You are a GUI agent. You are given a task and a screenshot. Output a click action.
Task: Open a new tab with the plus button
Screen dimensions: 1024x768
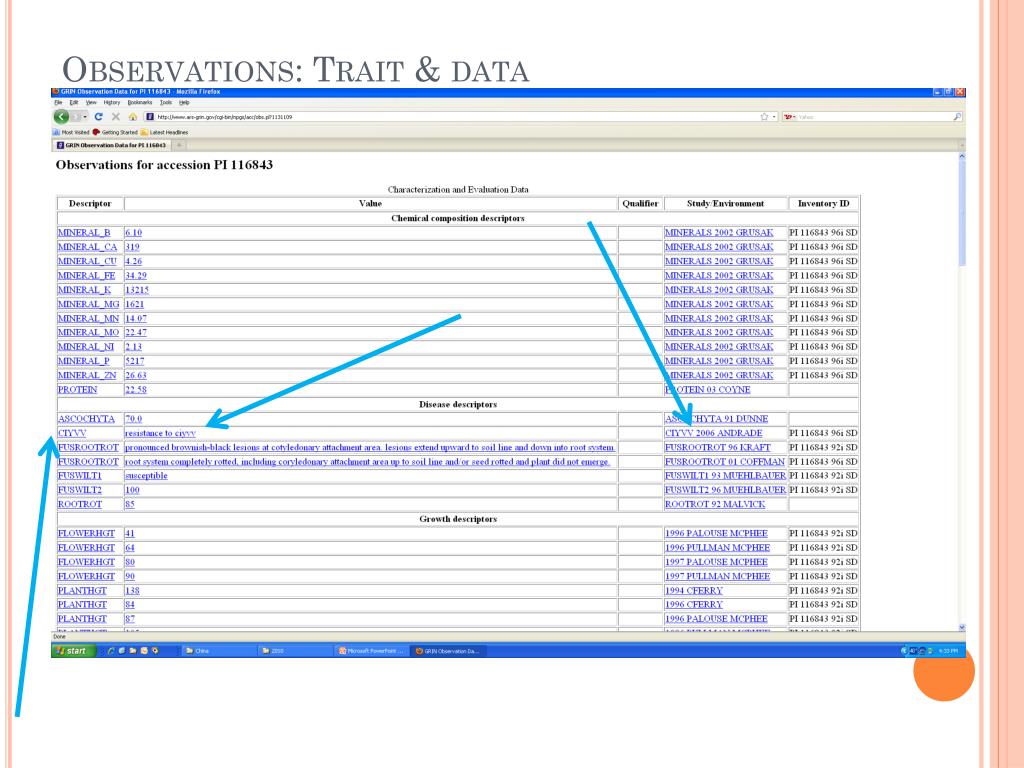coord(179,145)
